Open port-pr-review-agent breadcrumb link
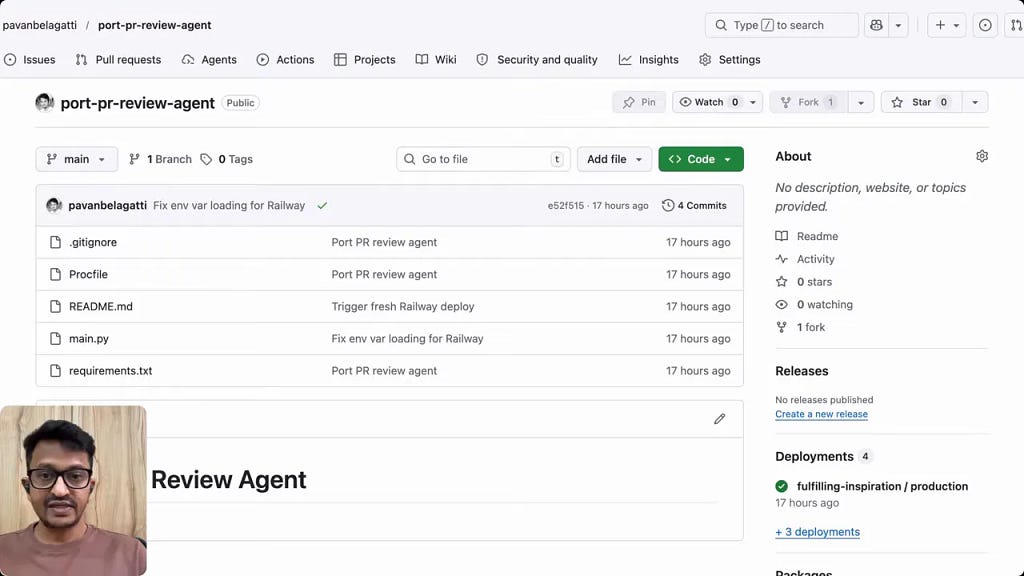 [x=155, y=25]
